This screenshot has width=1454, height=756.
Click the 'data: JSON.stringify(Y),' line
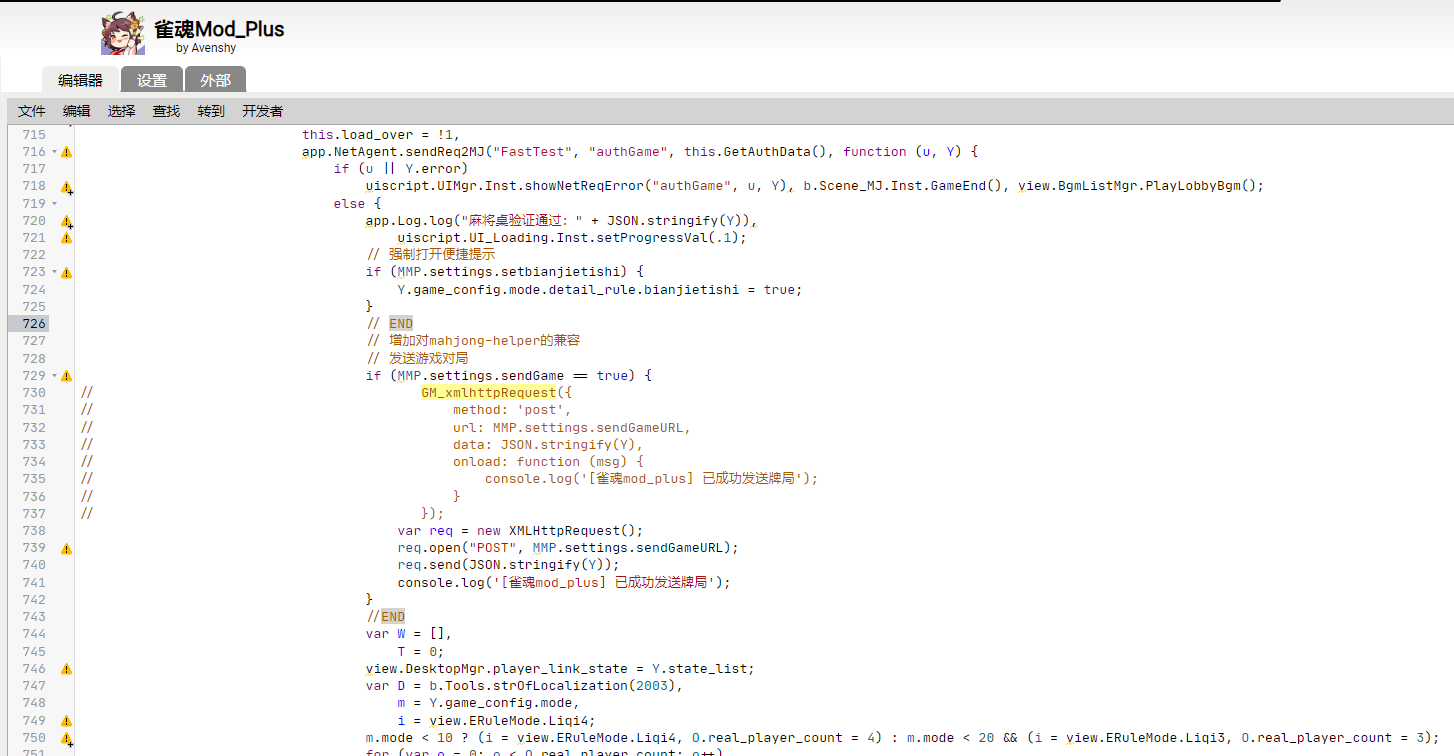tap(548, 445)
